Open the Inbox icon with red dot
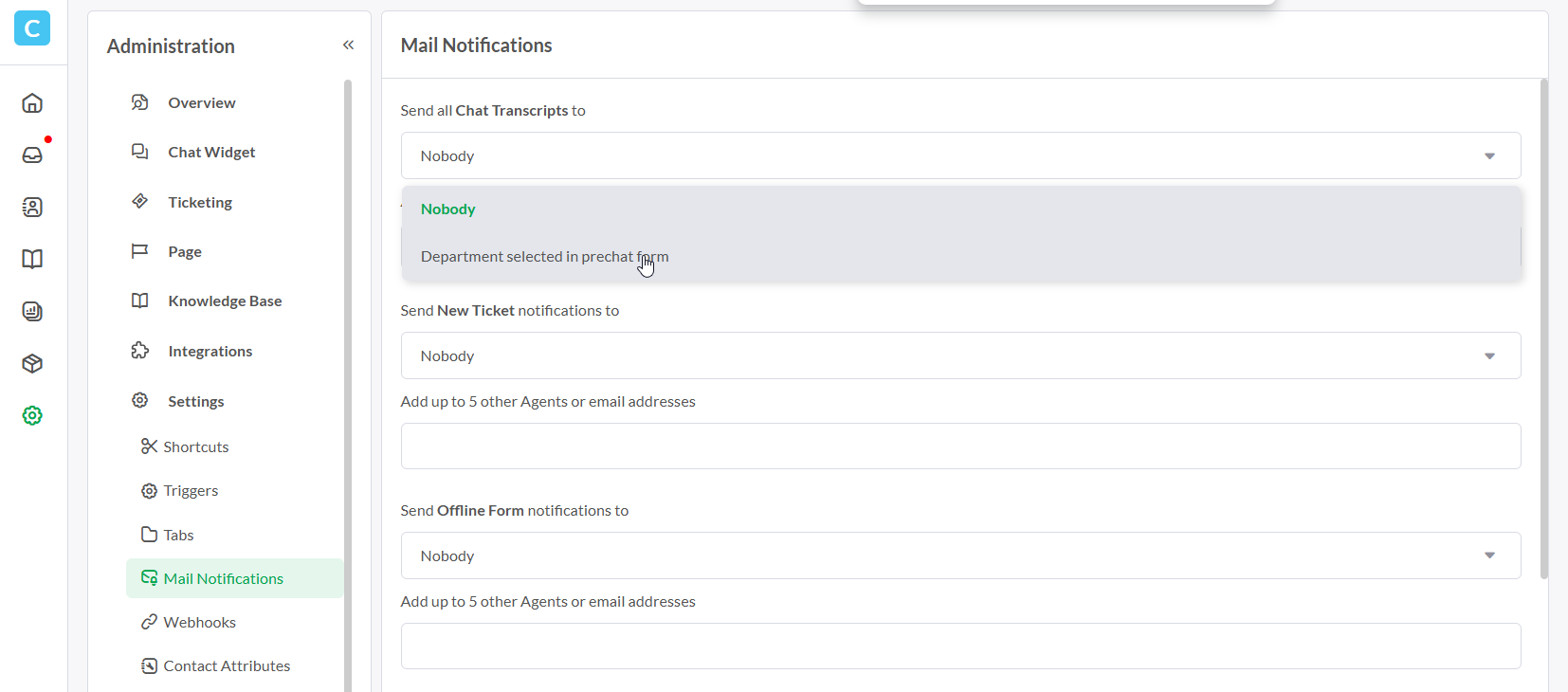Screen dimensions: 1568x692 point(32,155)
